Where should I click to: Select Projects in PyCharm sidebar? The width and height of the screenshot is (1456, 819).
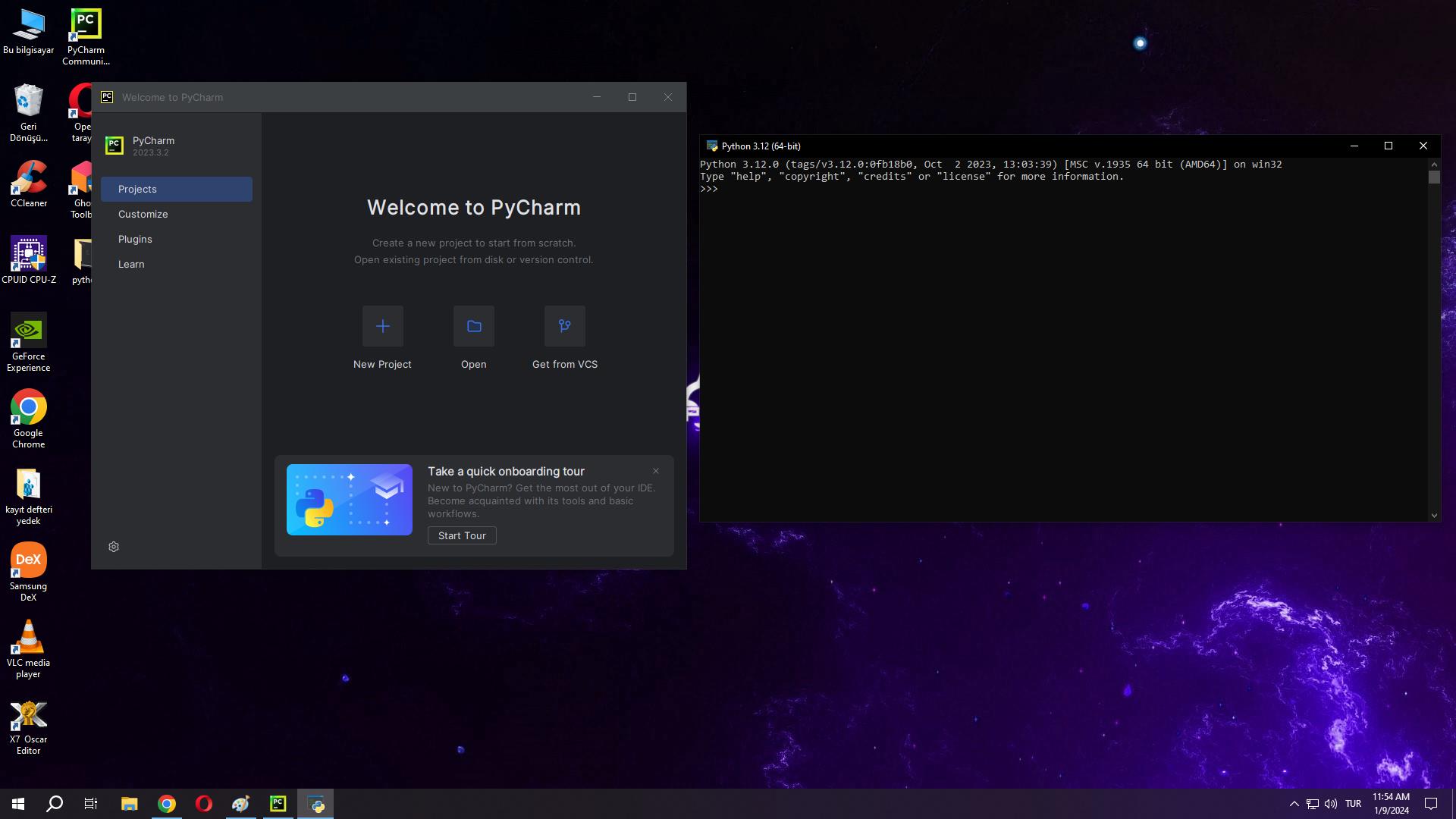(x=177, y=189)
